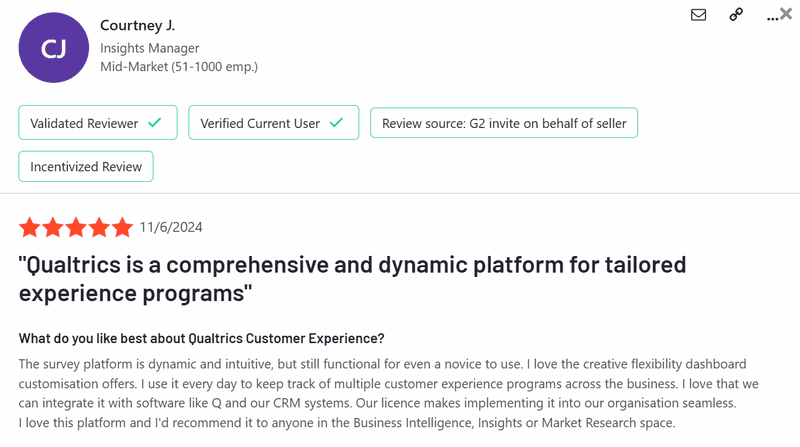Select the Incentivized Review badge
Viewport: 800px width, 447px height.
point(86,166)
